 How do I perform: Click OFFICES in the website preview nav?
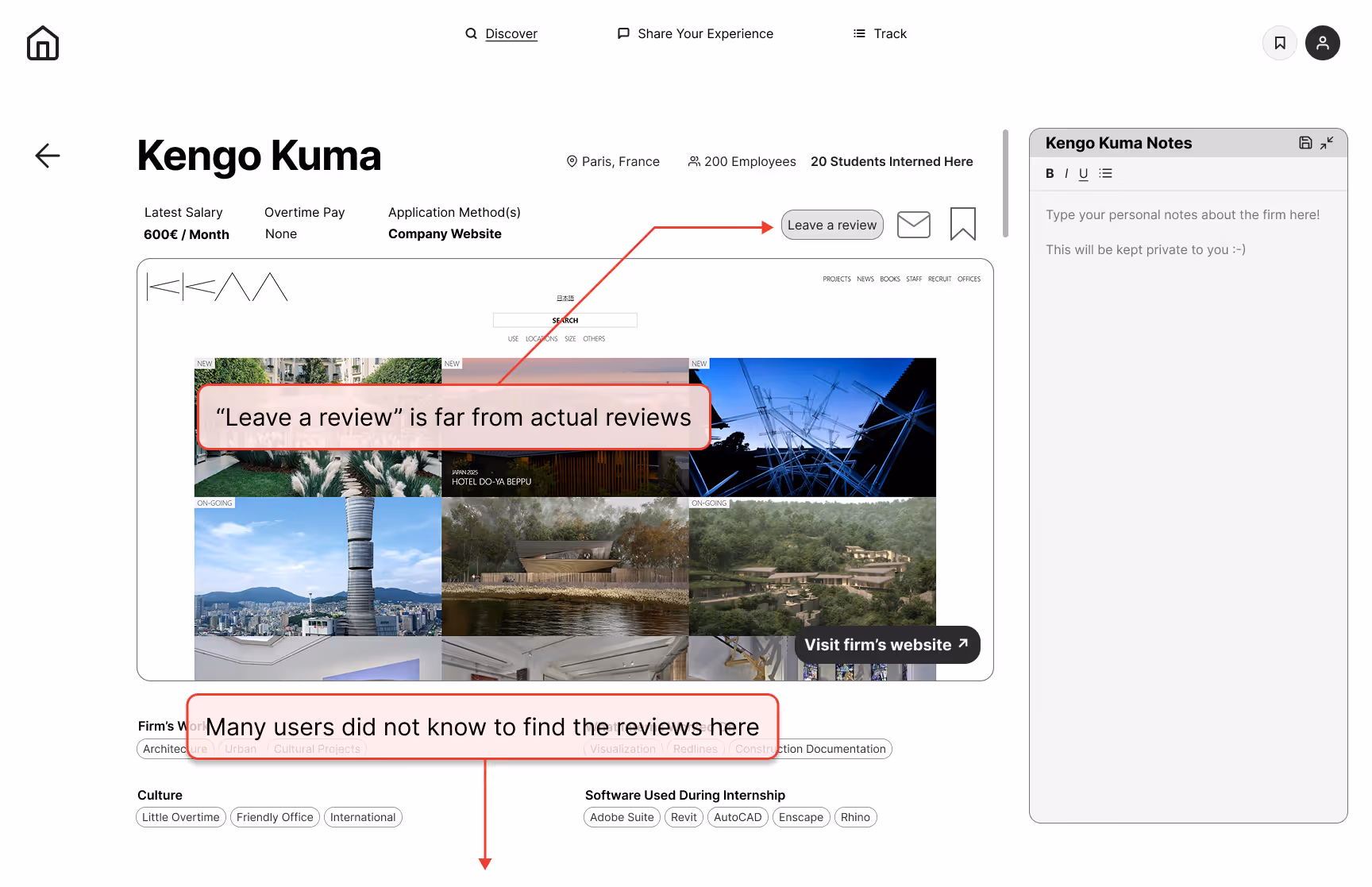(x=969, y=280)
